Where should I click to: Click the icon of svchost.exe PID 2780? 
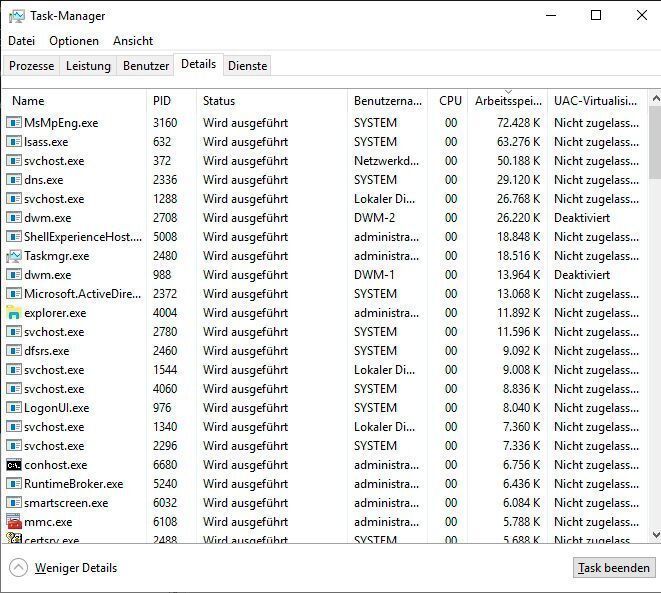[13, 332]
